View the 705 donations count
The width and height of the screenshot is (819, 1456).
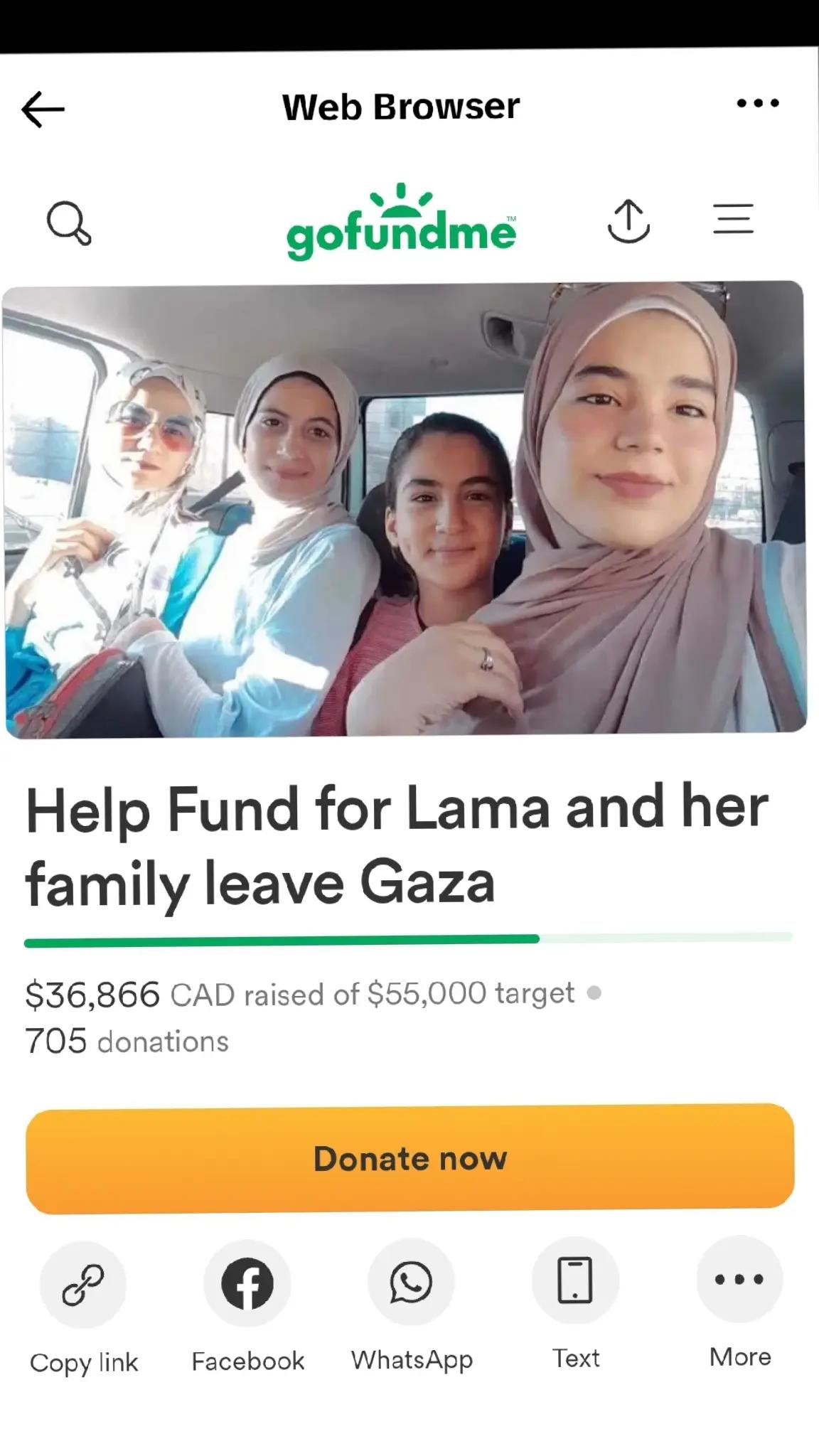[127, 1041]
